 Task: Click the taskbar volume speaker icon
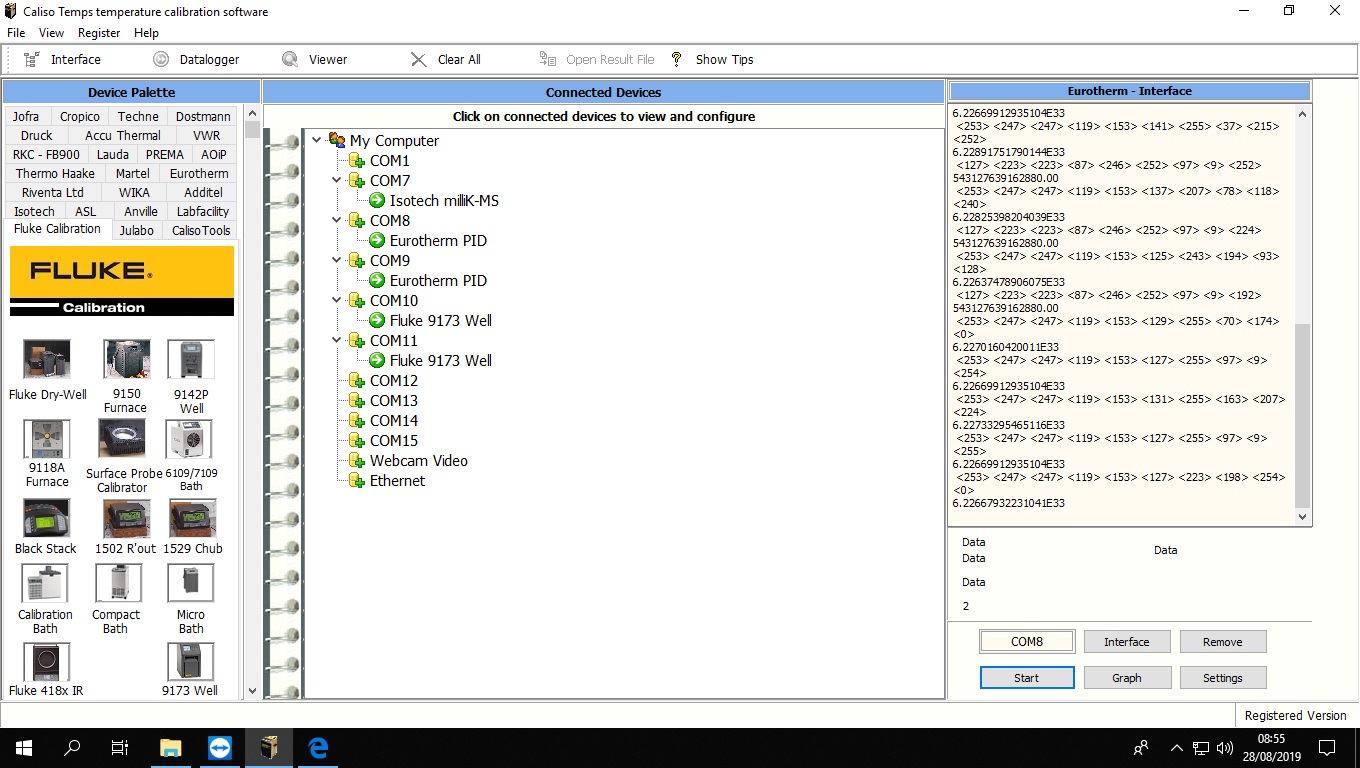[1226, 748]
